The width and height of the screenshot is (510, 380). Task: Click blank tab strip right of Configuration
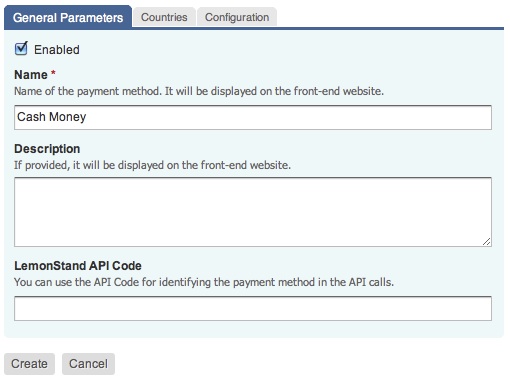[x=390, y=17]
